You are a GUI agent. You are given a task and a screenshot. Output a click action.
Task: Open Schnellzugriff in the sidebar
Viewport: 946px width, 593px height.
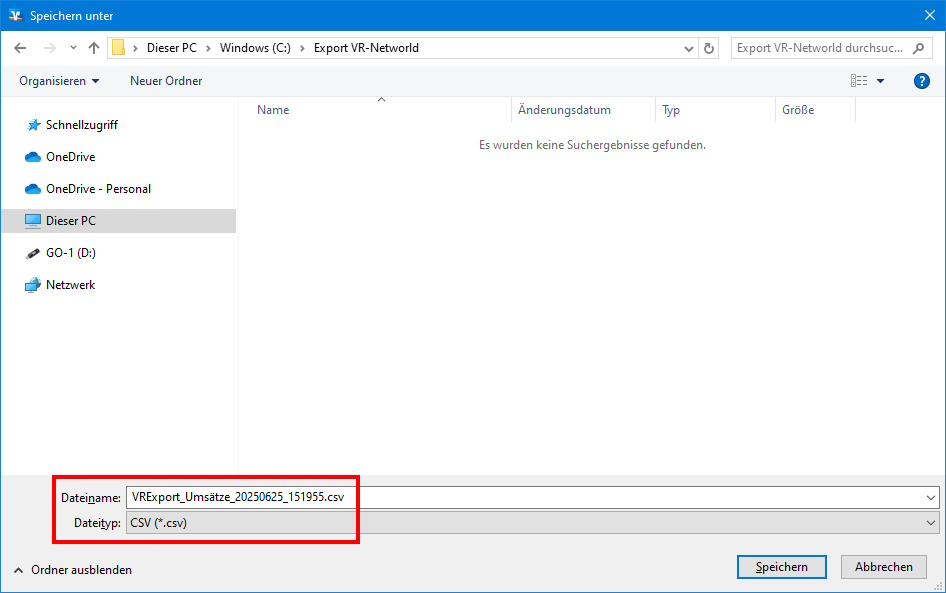(81, 125)
